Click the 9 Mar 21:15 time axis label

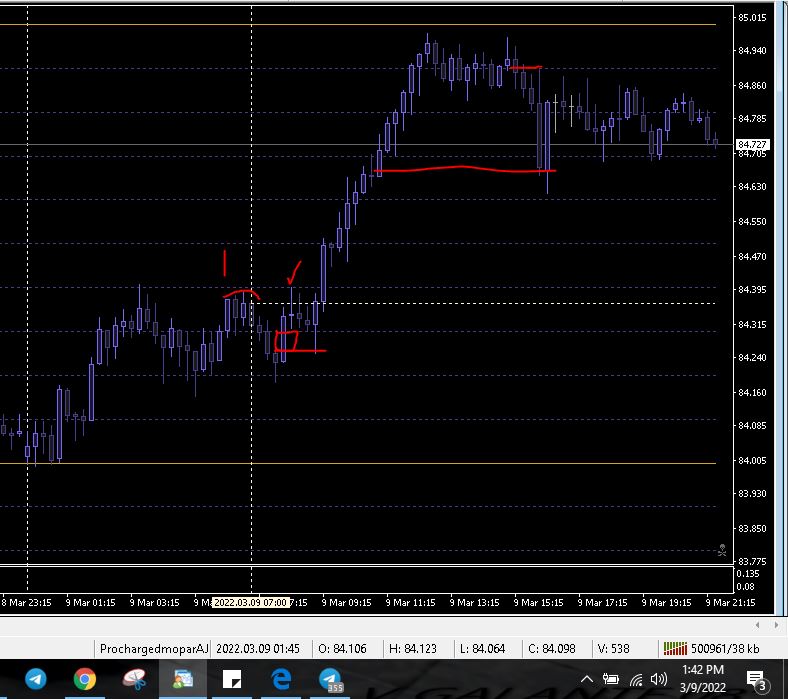click(x=730, y=602)
